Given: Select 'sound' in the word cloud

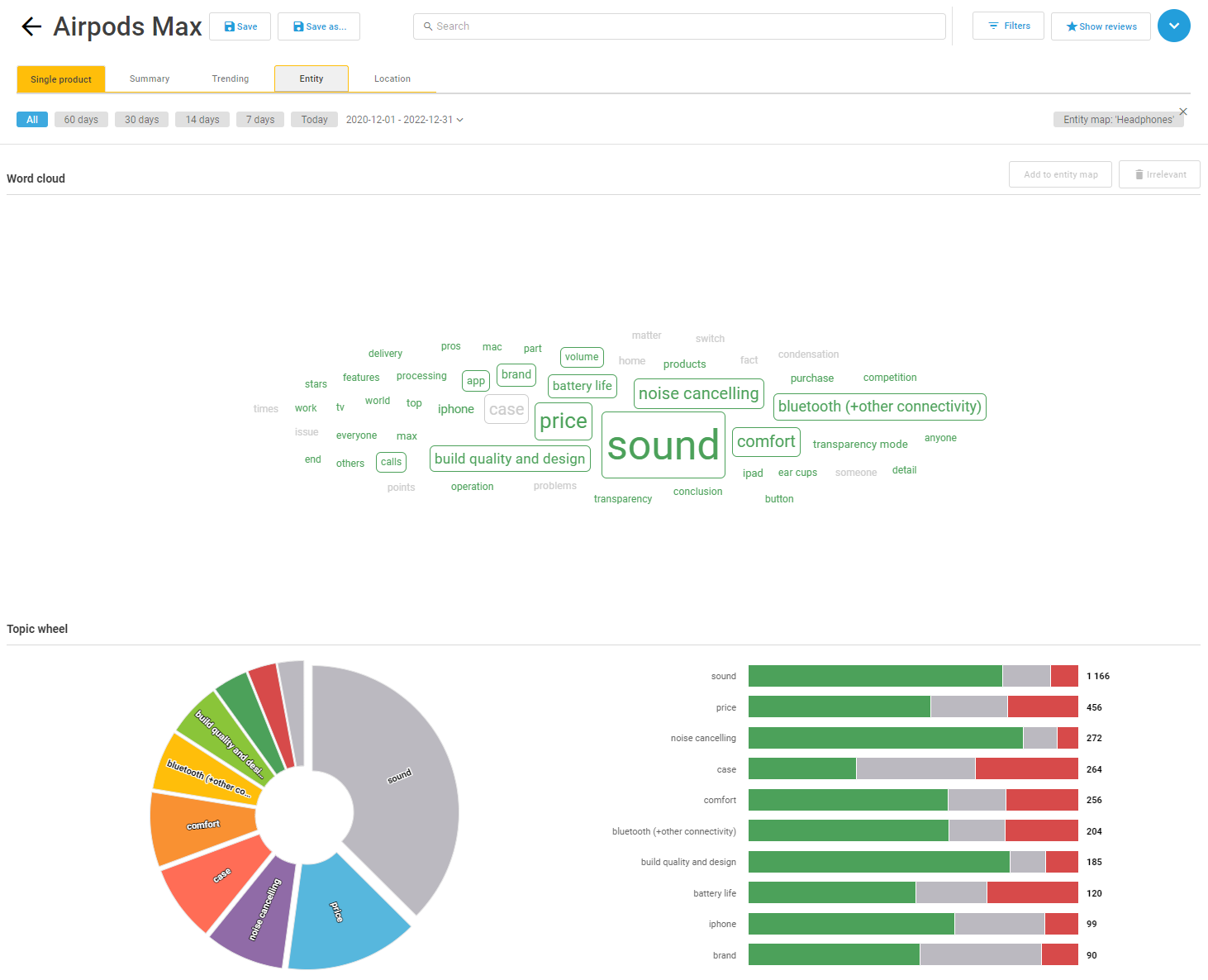Looking at the screenshot, I should click(x=663, y=445).
